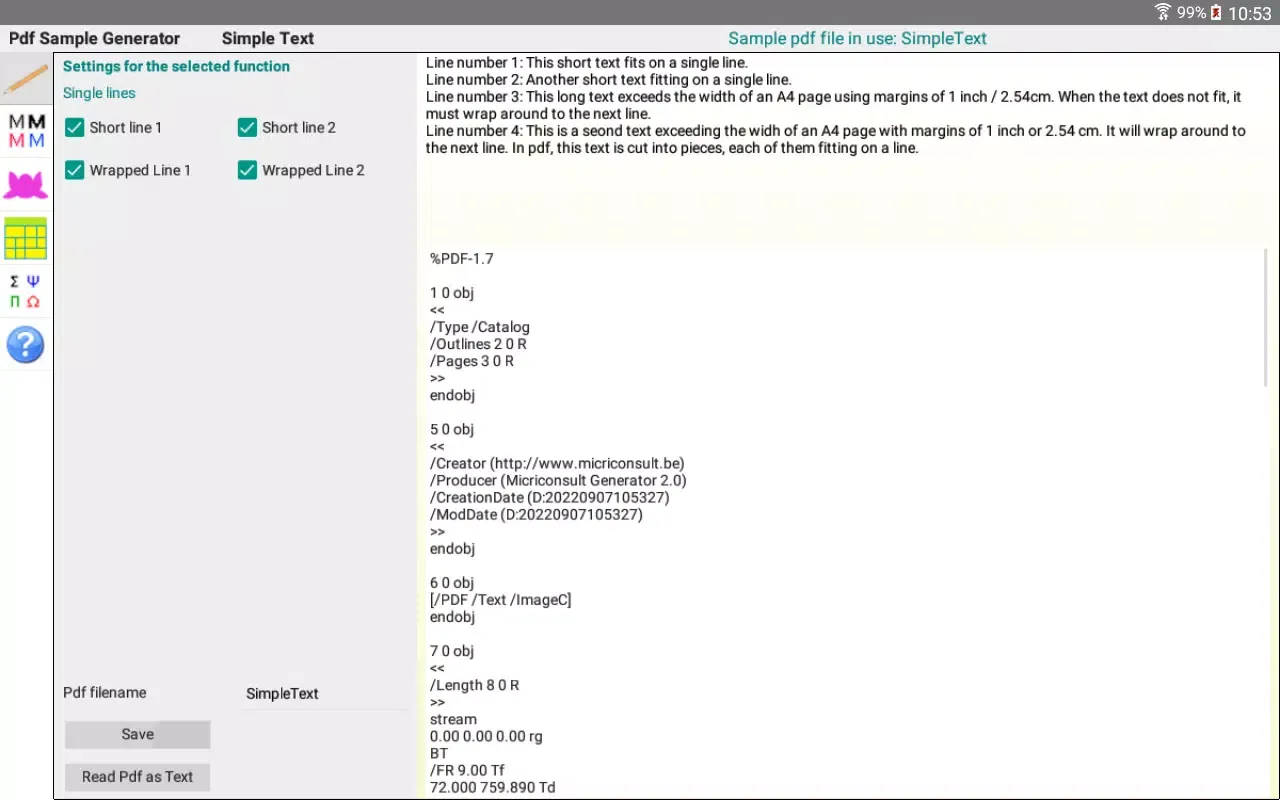
Task: Click the '0.00 0.00 0.00 rg' line
Action: click(x=486, y=736)
